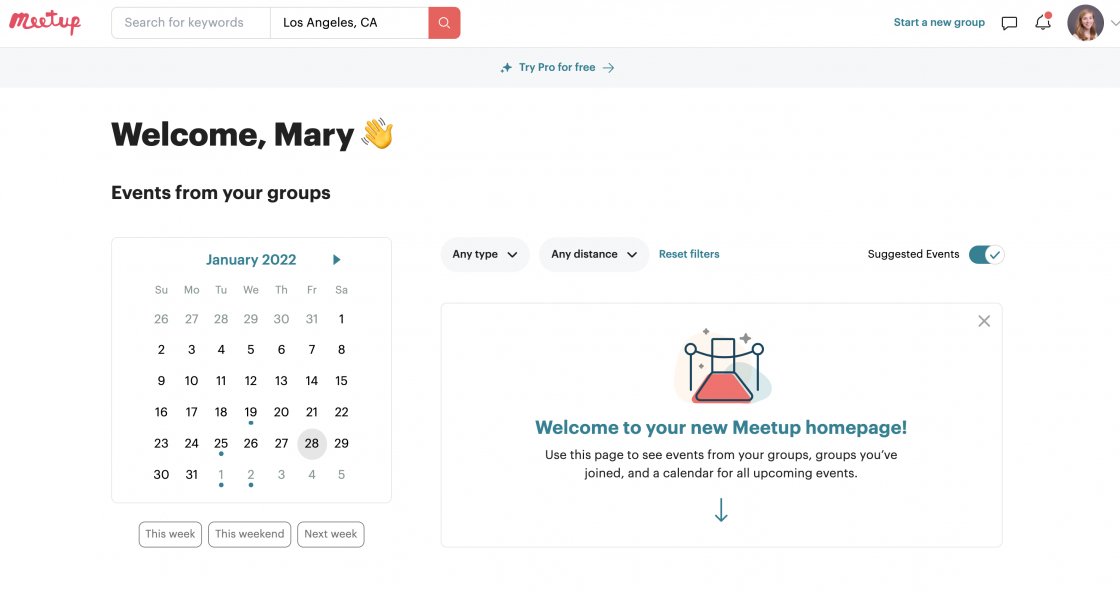
Task: Select January 22 in calendar
Action: tap(341, 412)
